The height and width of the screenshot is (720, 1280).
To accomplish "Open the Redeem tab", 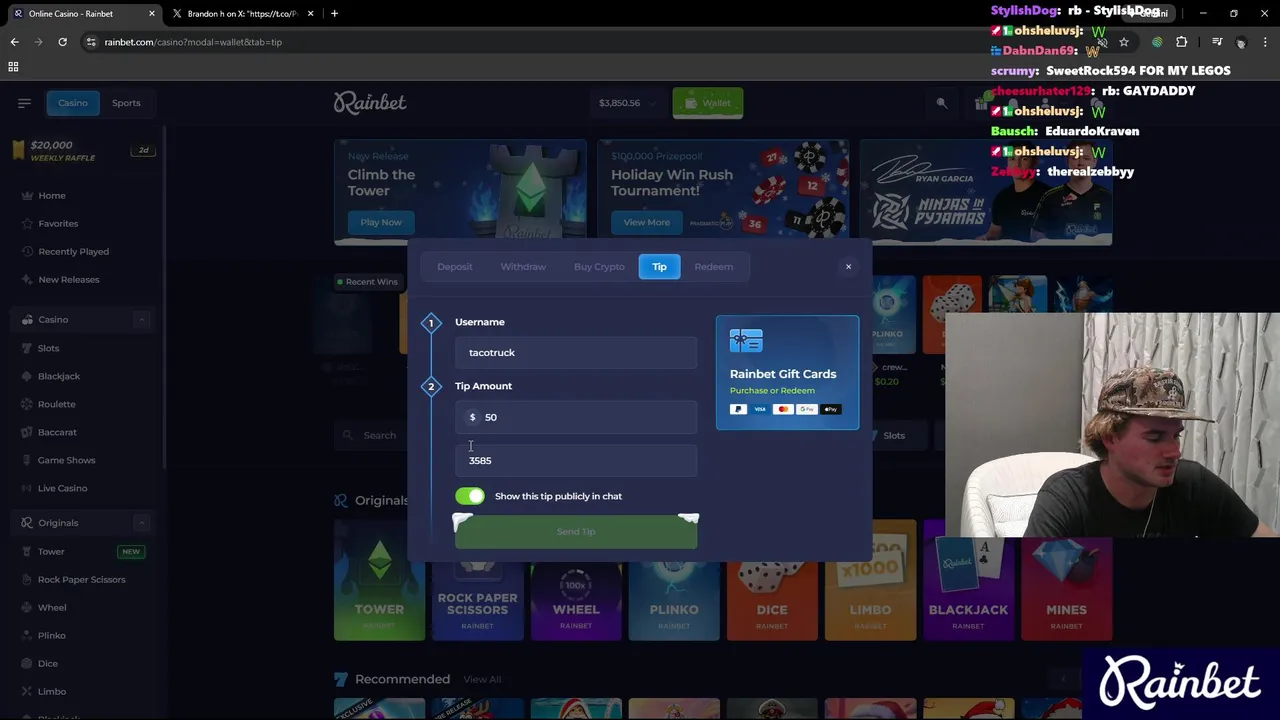I will click(x=713, y=267).
